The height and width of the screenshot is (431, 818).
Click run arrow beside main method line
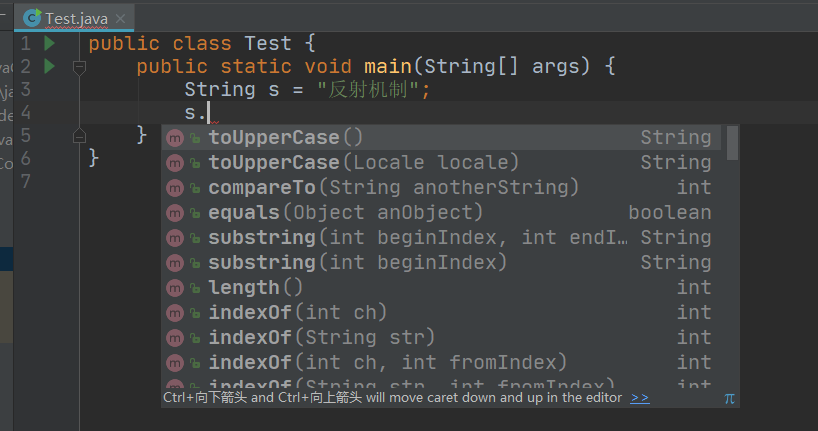coord(50,66)
